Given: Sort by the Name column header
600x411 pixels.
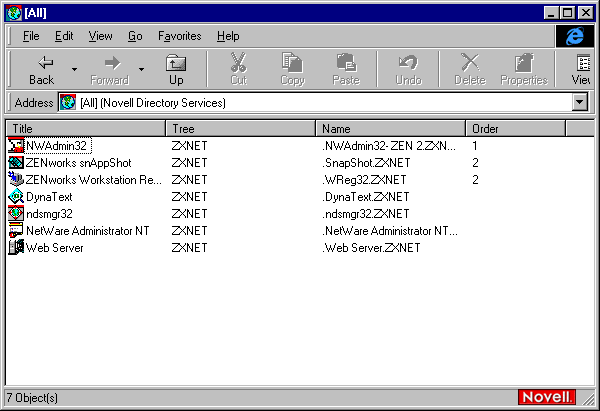Looking at the screenshot, I should 391,129.
